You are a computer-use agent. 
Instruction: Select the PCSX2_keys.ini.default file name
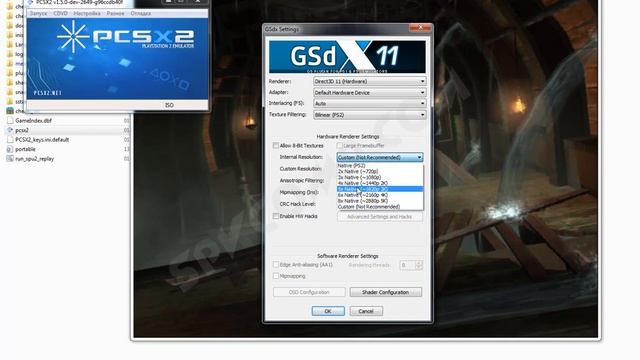tap(42, 140)
